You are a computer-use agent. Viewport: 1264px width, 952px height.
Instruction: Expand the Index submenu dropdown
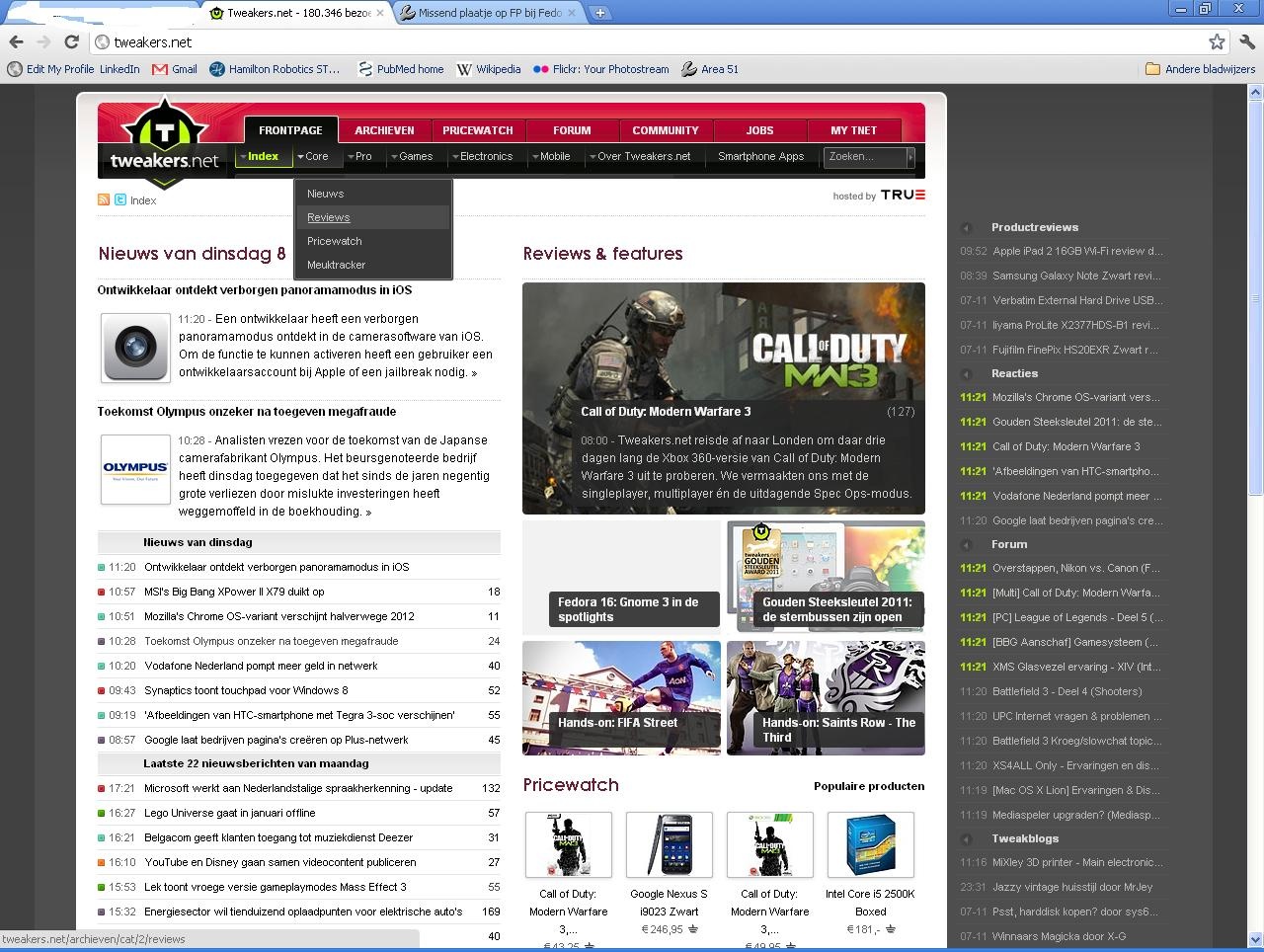tap(243, 157)
